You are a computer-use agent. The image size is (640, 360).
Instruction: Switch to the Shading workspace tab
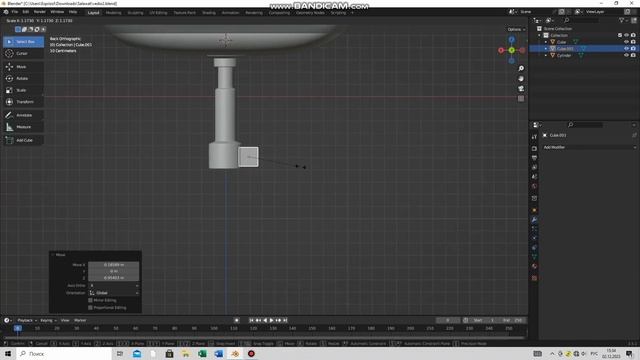point(209,13)
